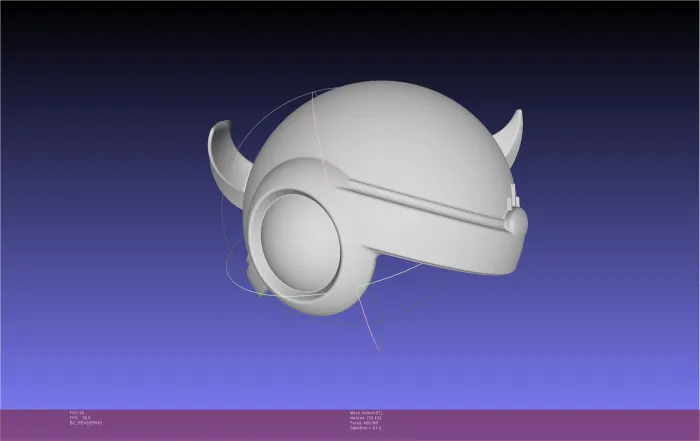Click the Faces count info line
The height and width of the screenshot is (441, 700).
click(364, 423)
